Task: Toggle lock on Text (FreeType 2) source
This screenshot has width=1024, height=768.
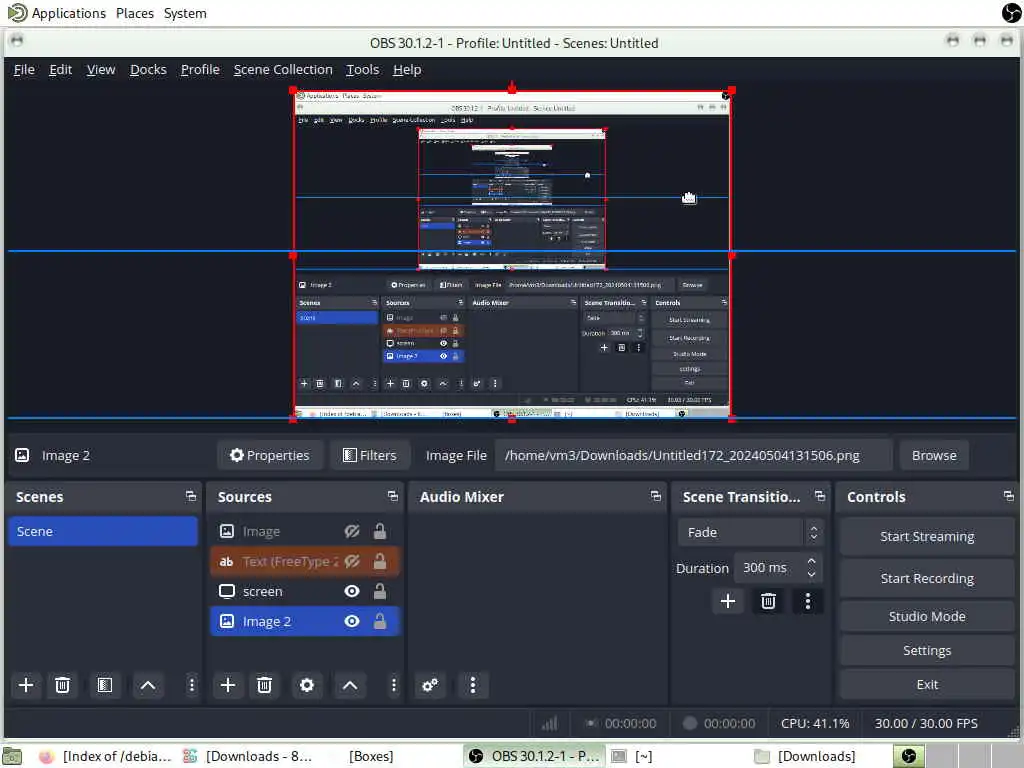Action: [379, 562]
